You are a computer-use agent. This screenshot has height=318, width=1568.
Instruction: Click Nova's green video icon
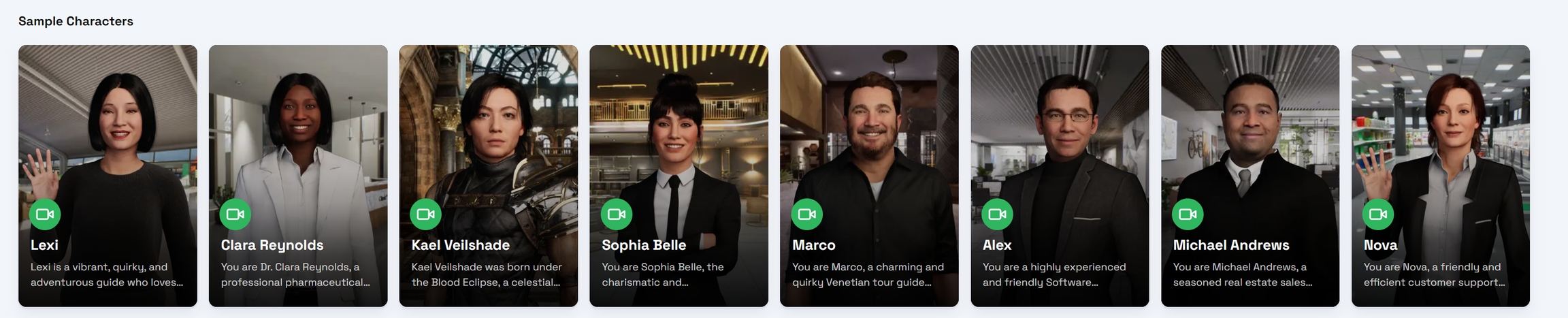click(x=1378, y=214)
